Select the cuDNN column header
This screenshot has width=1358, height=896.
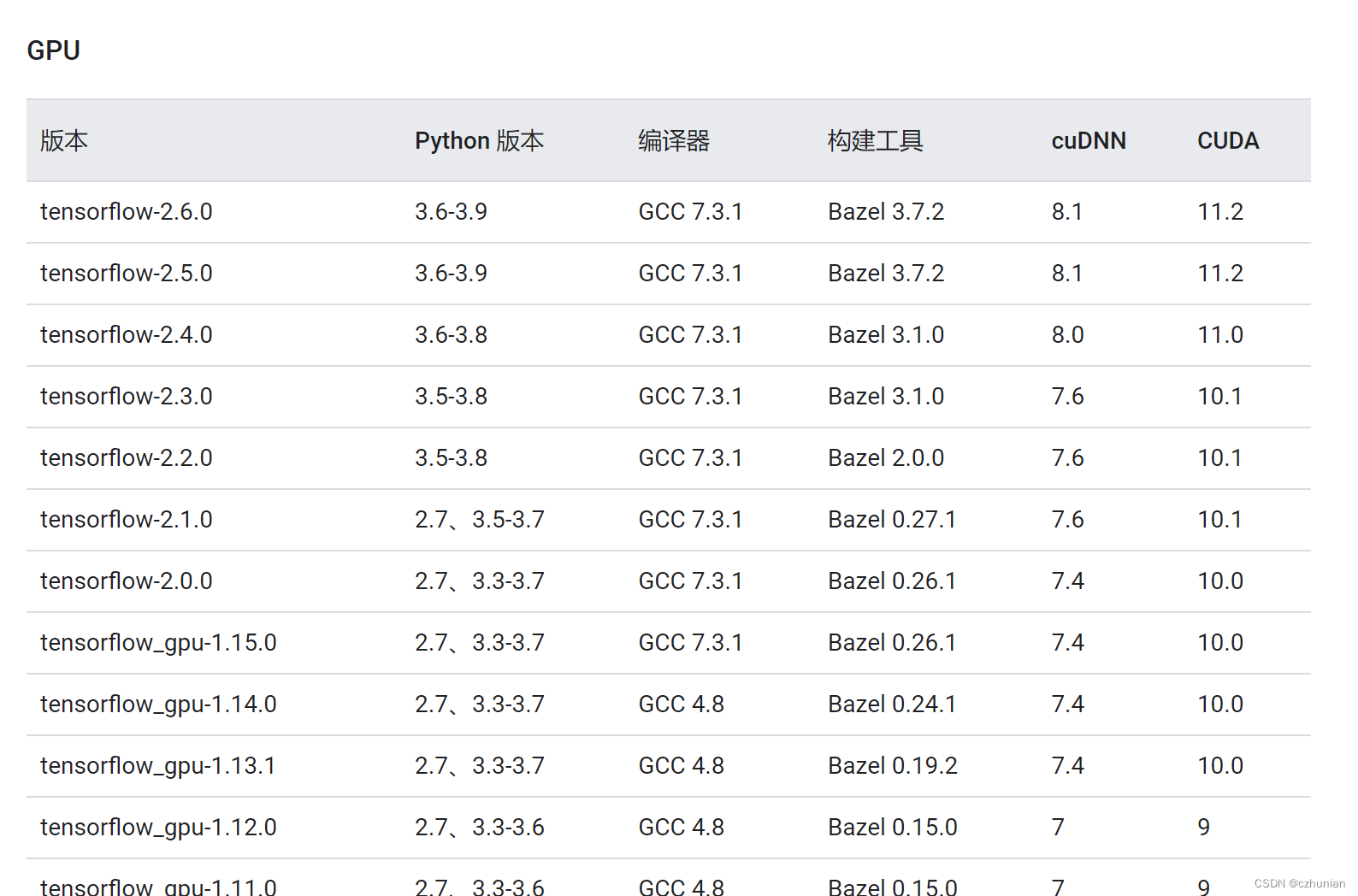(1089, 140)
